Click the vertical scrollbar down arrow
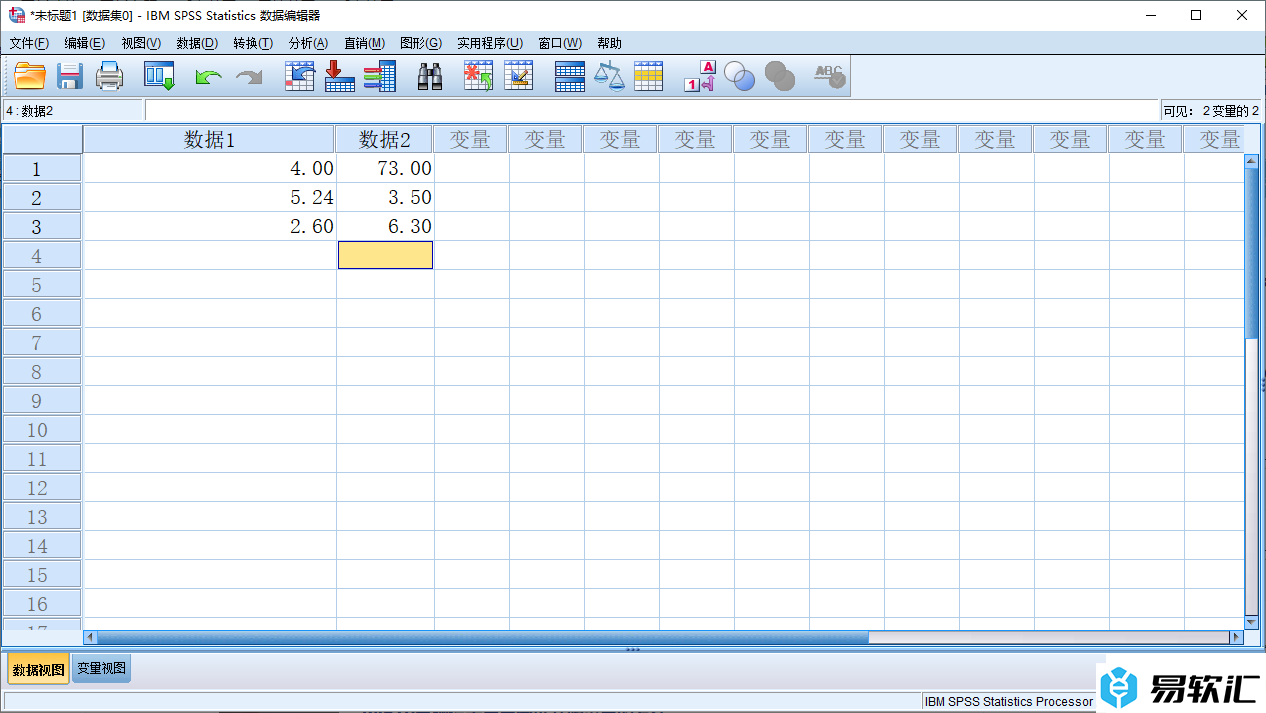This screenshot has height=713, width=1266. 1251,623
